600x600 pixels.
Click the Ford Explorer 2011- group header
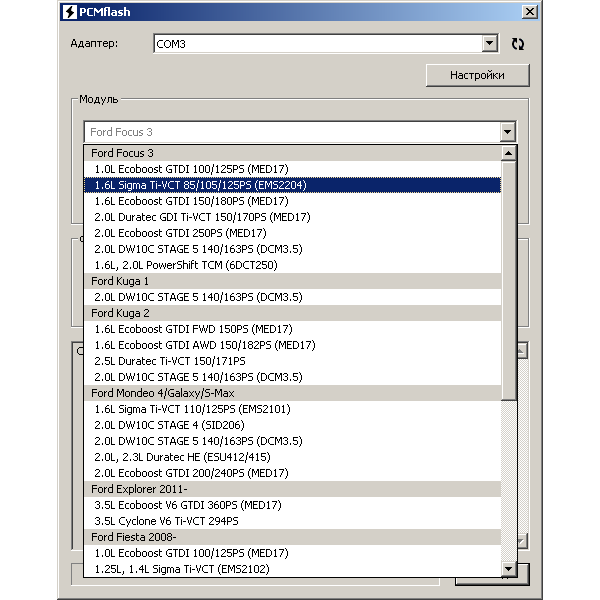292,489
